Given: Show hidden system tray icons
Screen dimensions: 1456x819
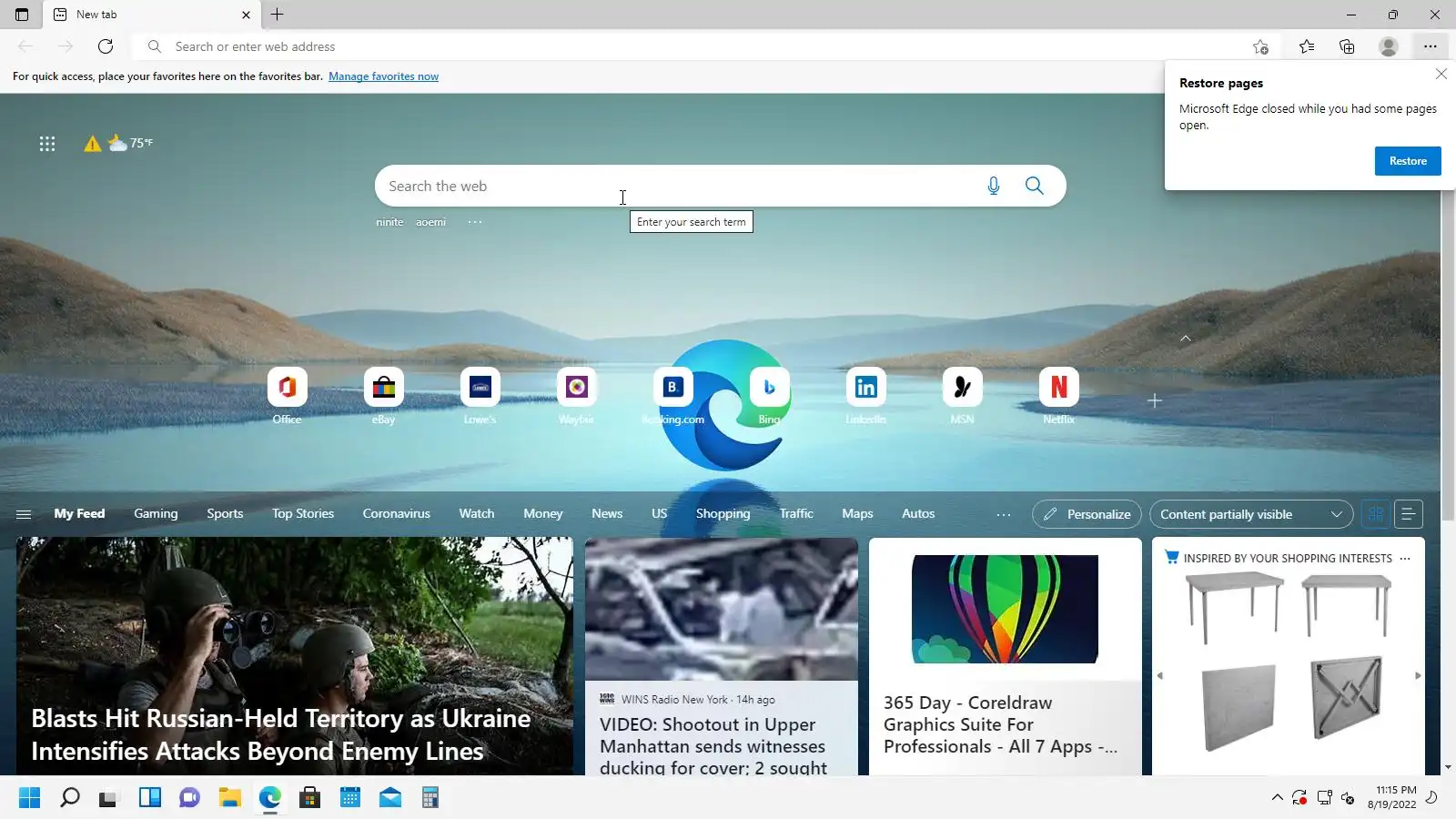Looking at the screenshot, I should [1278, 798].
